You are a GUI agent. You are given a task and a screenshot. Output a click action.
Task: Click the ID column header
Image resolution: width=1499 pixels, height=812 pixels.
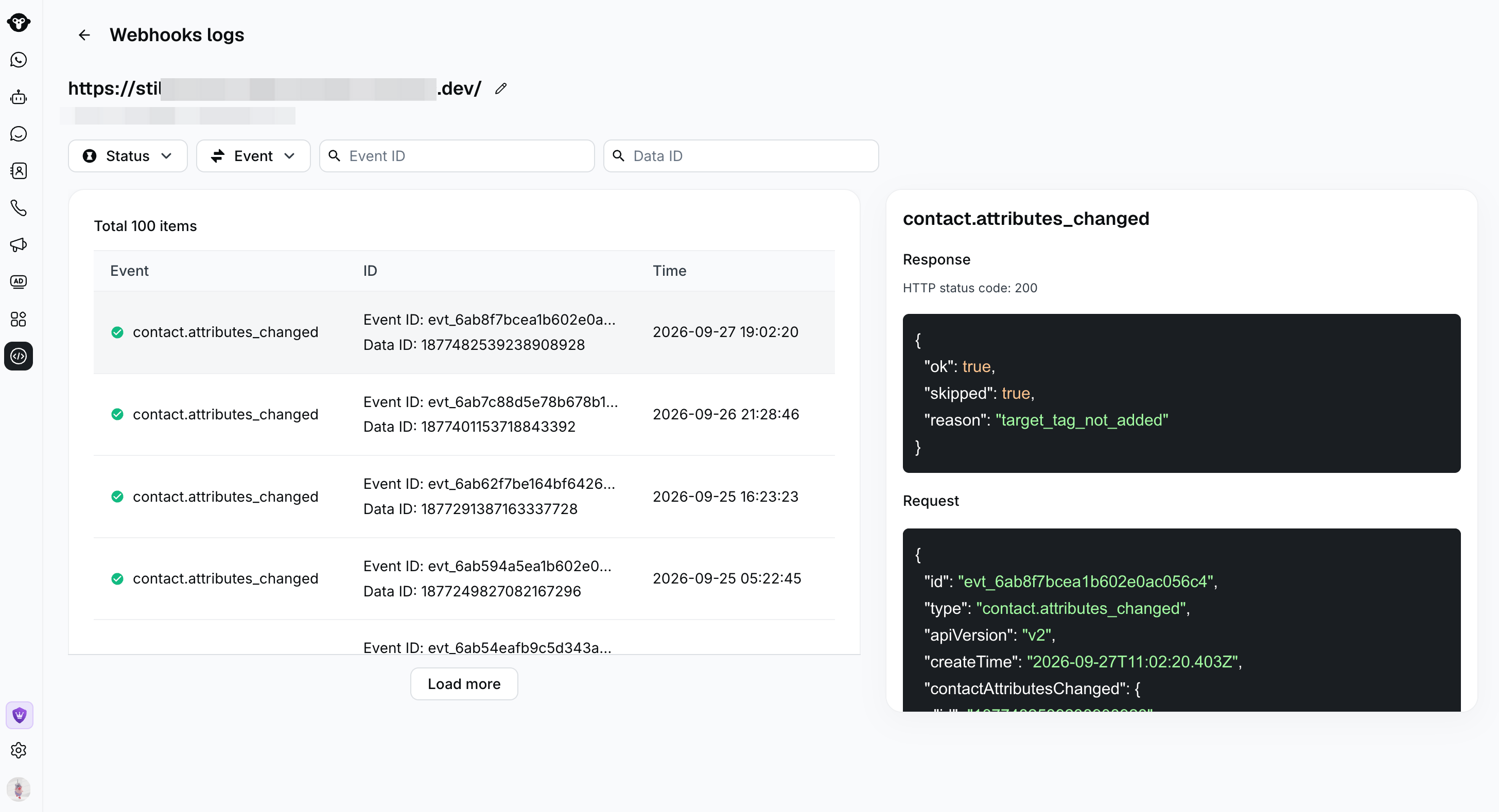(x=370, y=271)
